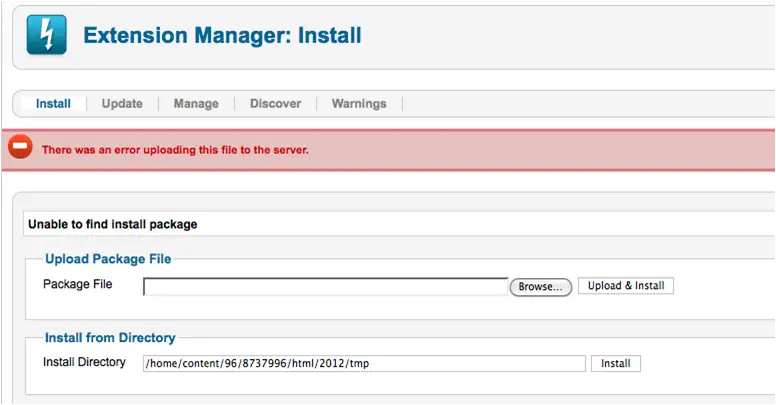Click the Upload Package File legend

click(x=108, y=259)
